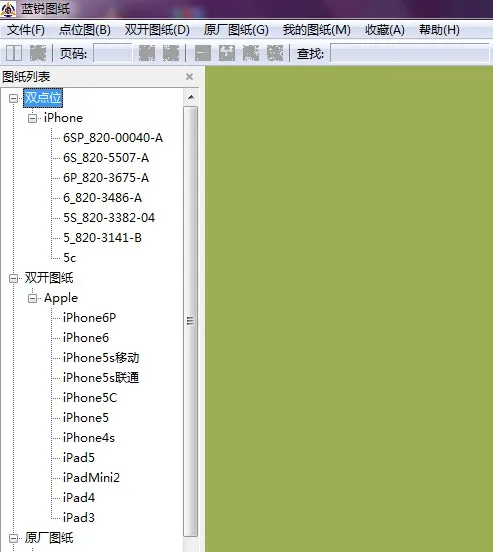The height and width of the screenshot is (552, 493).
Task: Click the 蓝锐图纸 app icon in the title bar
Action: tap(8, 9)
